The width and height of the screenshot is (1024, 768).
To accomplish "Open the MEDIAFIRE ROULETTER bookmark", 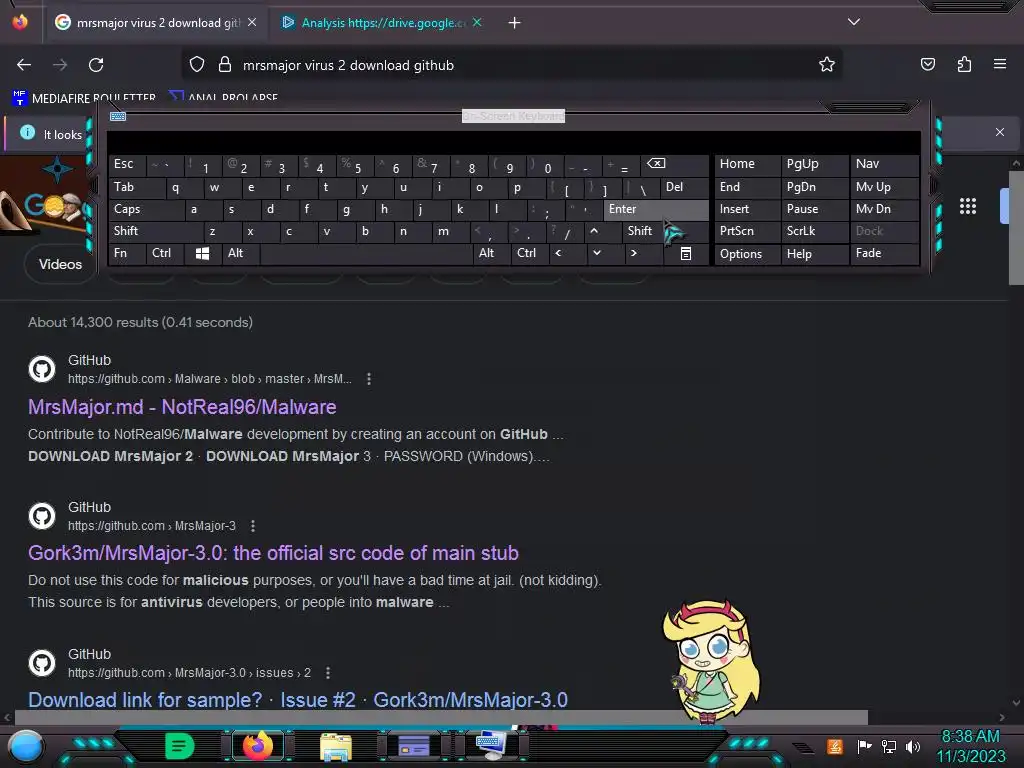I will 85,98.
